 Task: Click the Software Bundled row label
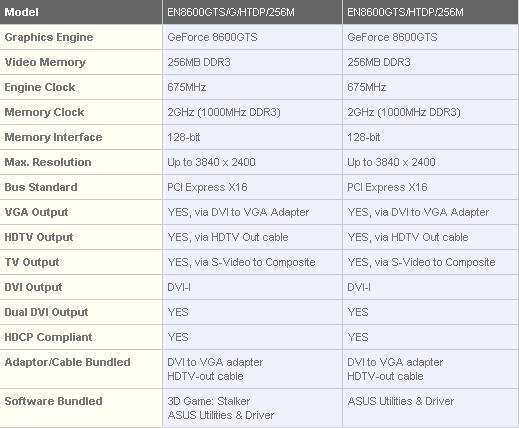coord(53,401)
